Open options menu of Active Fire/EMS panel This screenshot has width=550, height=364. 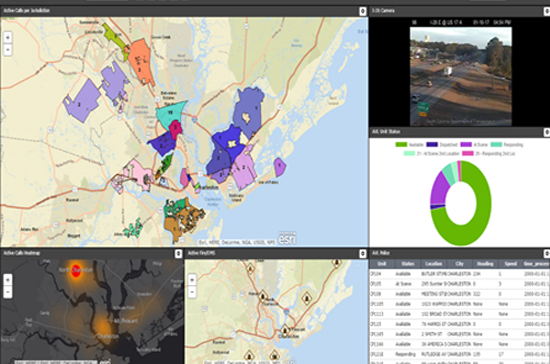click(363, 254)
